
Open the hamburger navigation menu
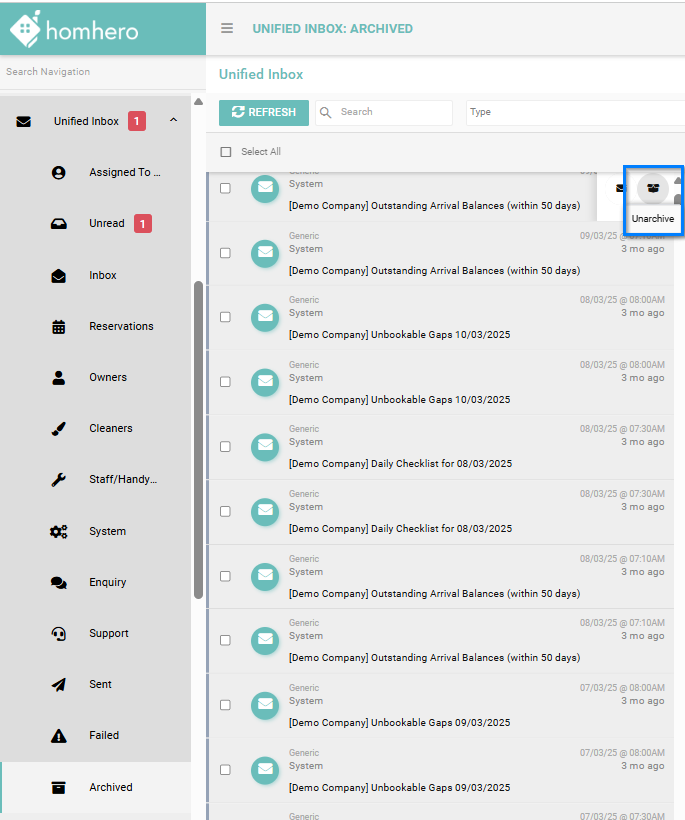227,28
